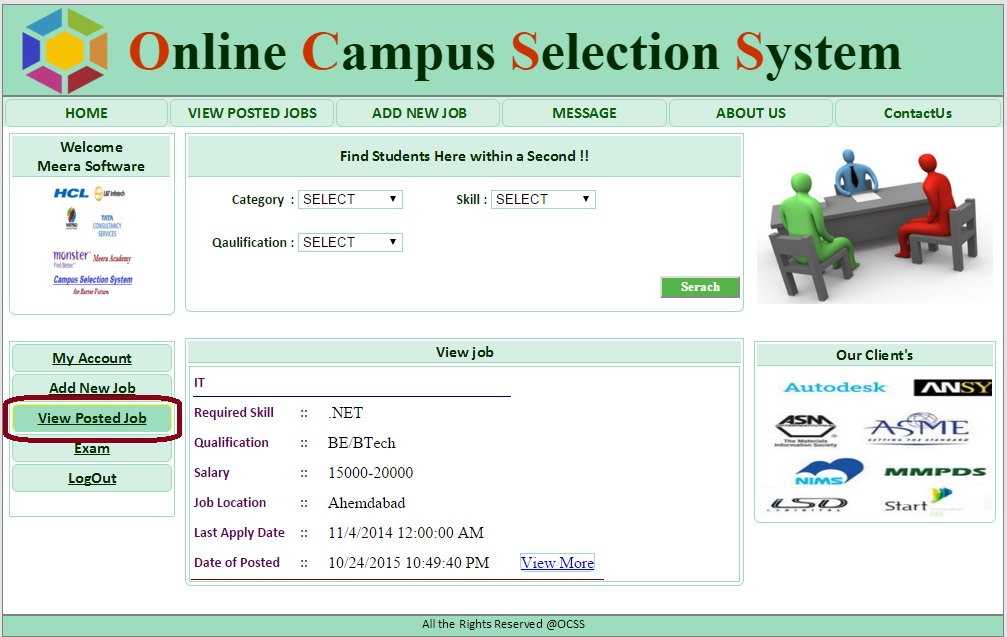Click the Monster logo in the welcome panel
Screen dimensions: 1007x637
click(71, 257)
